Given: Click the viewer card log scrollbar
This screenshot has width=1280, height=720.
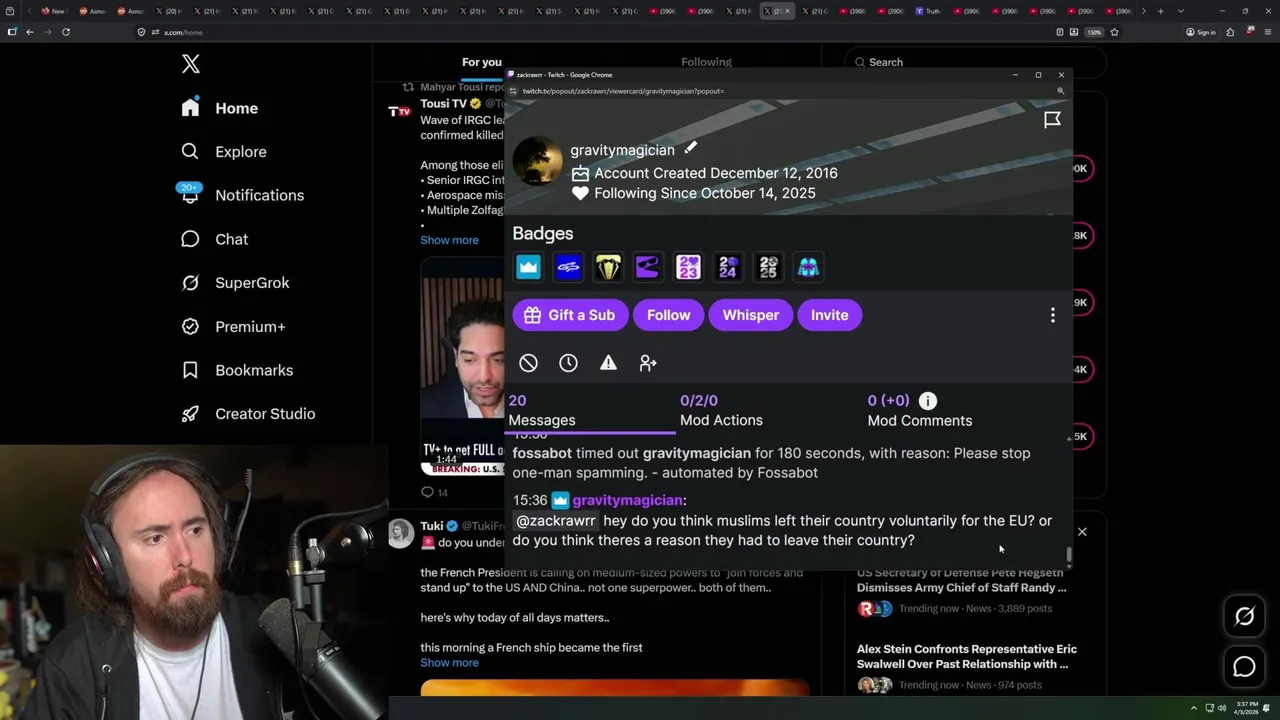Looking at the screenshot, I should pos(1069,555).
